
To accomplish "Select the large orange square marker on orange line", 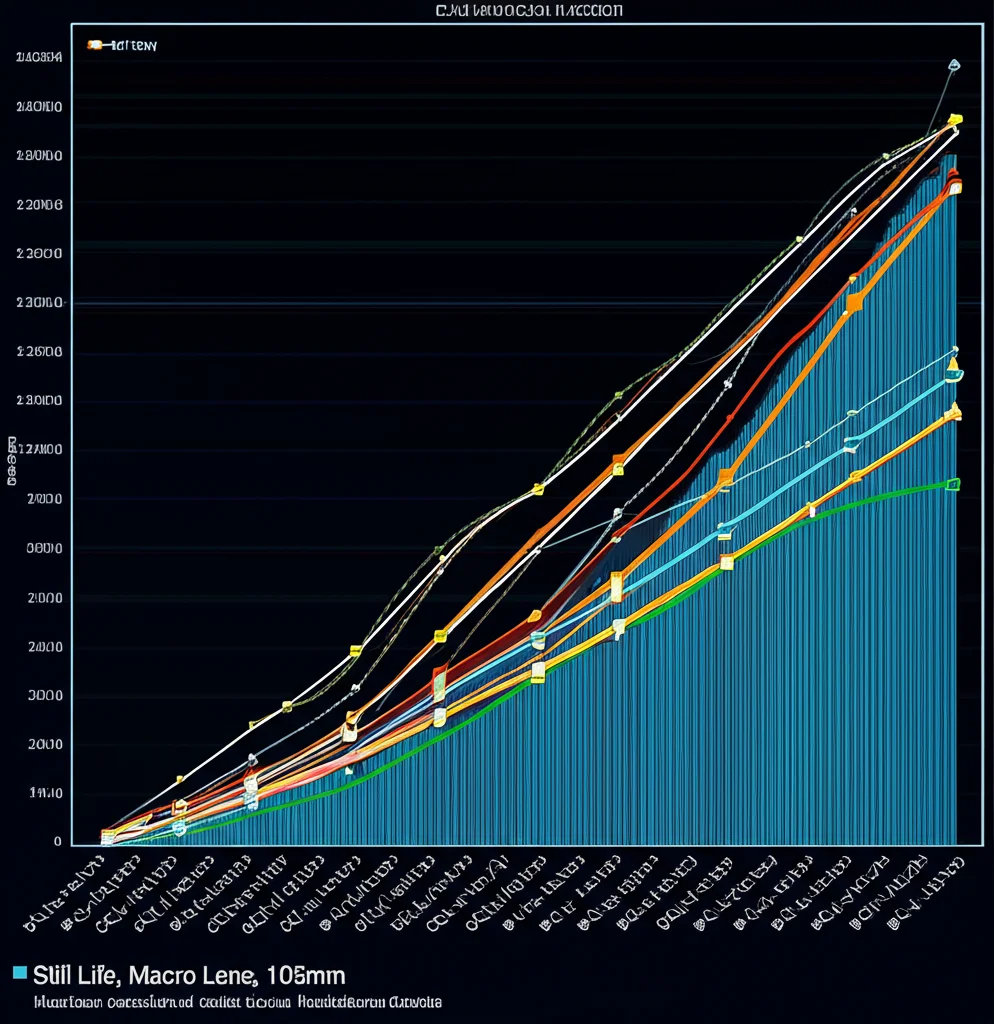I will point(853,301).
